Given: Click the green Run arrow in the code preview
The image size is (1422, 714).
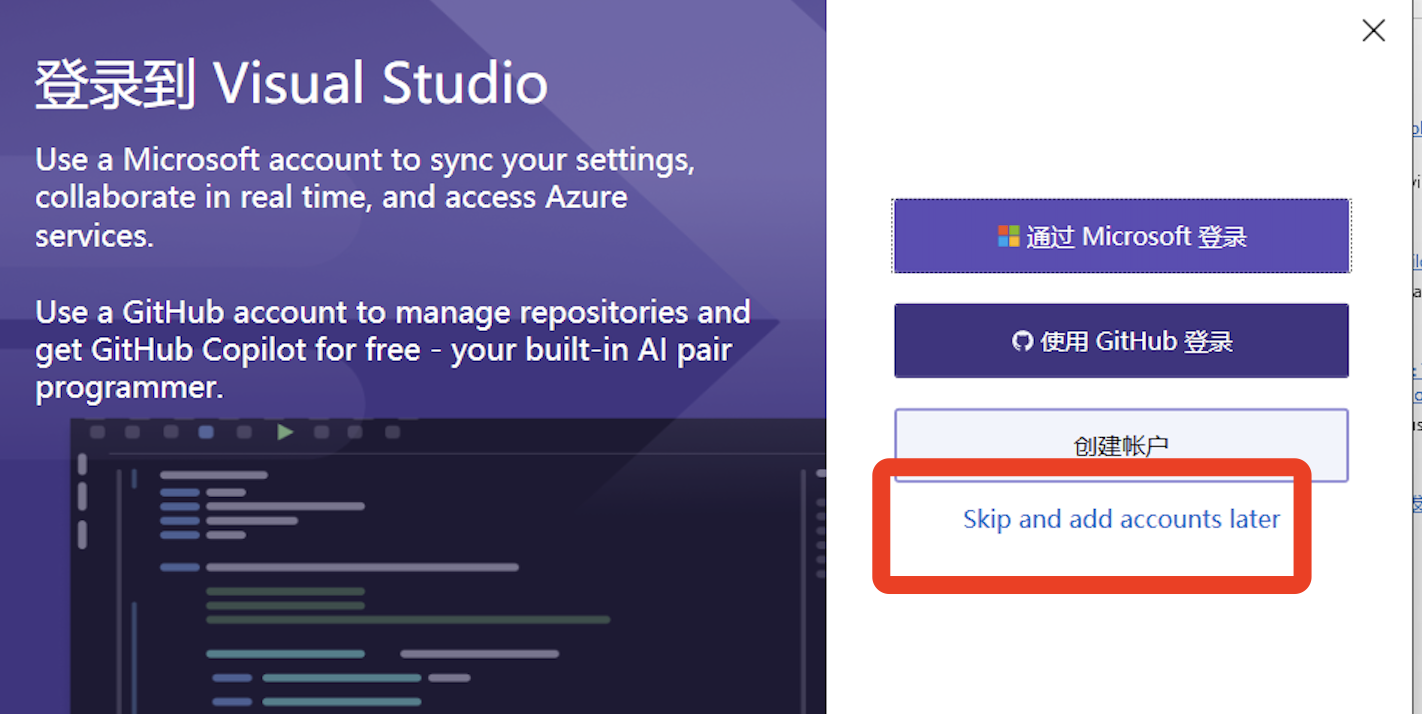Looking at the screenshot, I should point(286,432).
